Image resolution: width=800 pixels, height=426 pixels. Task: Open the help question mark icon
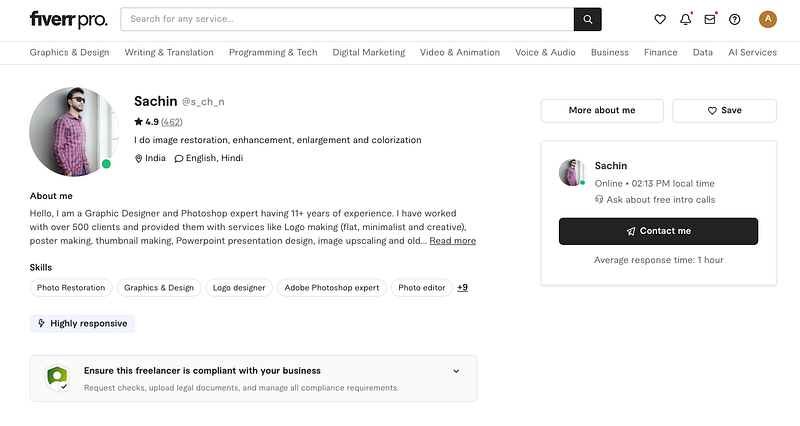tap(735, 19)
